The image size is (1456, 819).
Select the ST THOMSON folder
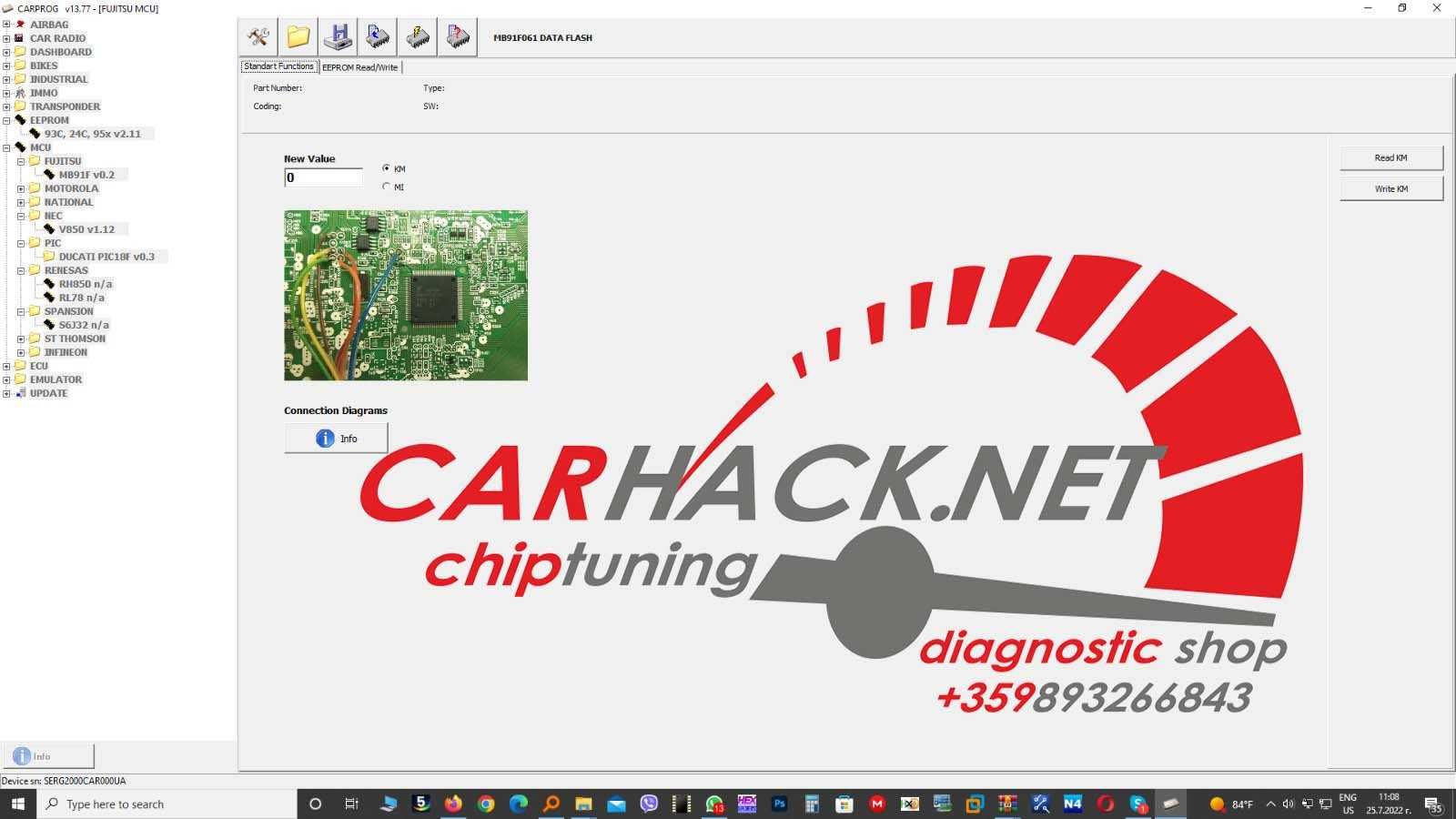[75, 339]
